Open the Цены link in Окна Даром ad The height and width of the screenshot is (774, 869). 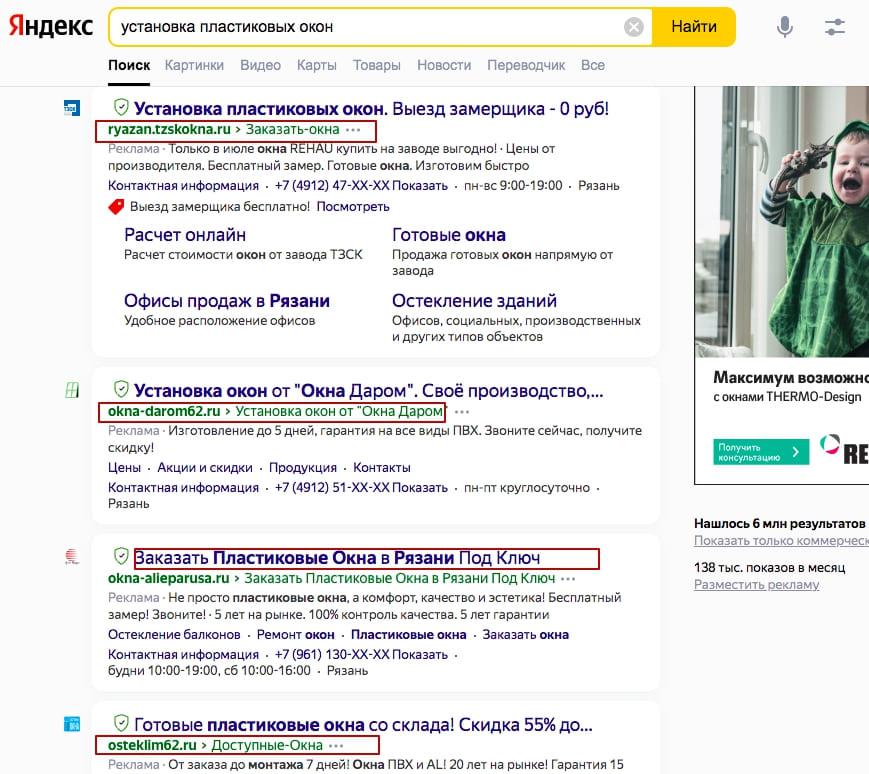click(x=124, y=468)
